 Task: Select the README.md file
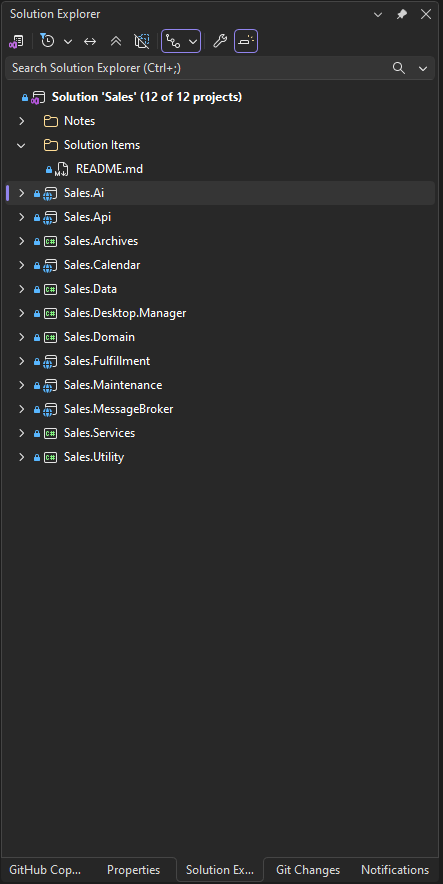coord(109,169)
